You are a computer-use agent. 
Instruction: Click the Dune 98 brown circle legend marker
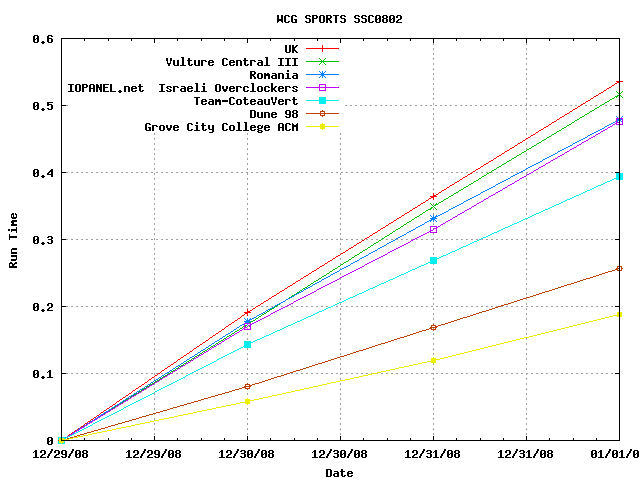(x=322, y=113)
